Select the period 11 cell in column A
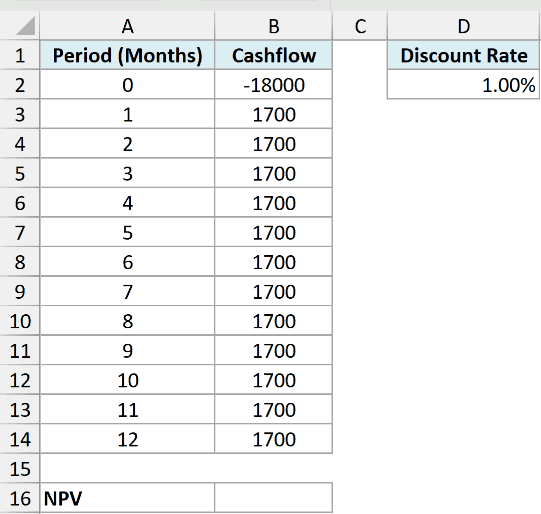541x514 pixels. point(127,410)
